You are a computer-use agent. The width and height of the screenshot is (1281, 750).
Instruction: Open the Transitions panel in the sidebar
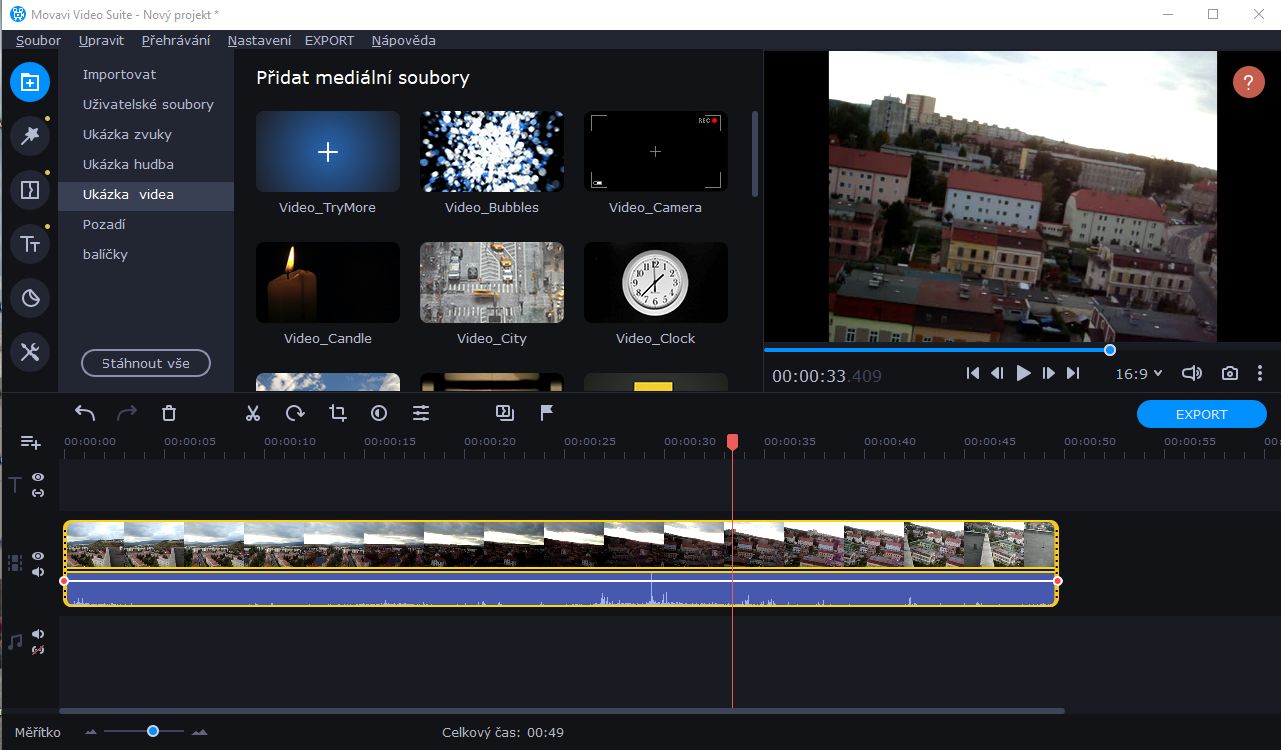click(29, 189)
